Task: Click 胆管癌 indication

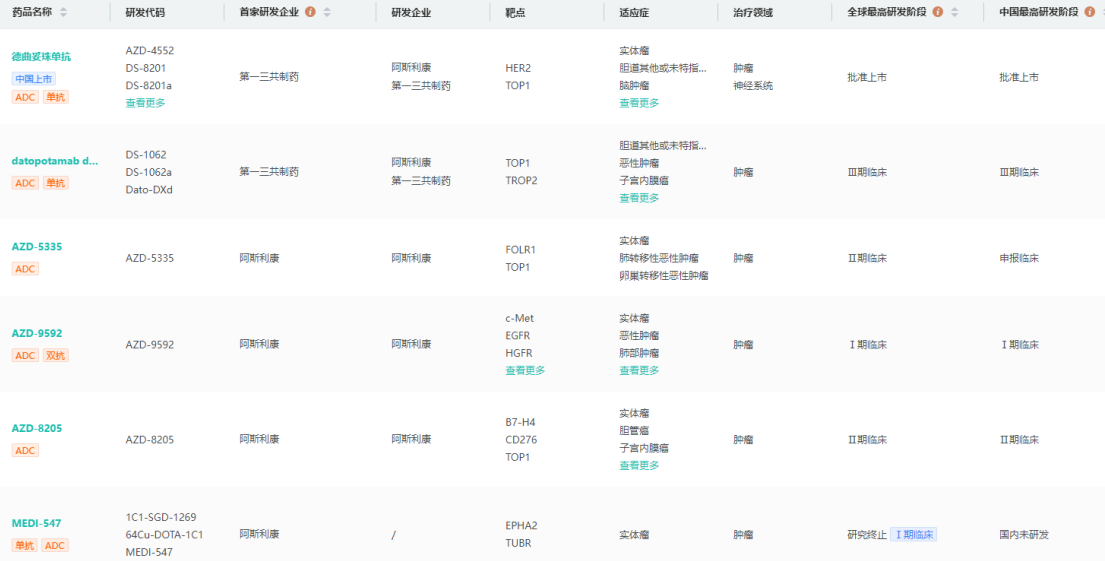Action: [x=634, y=431]
